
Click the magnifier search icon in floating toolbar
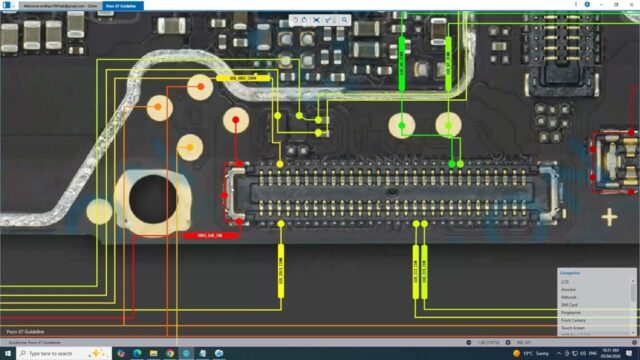[344, 20]
